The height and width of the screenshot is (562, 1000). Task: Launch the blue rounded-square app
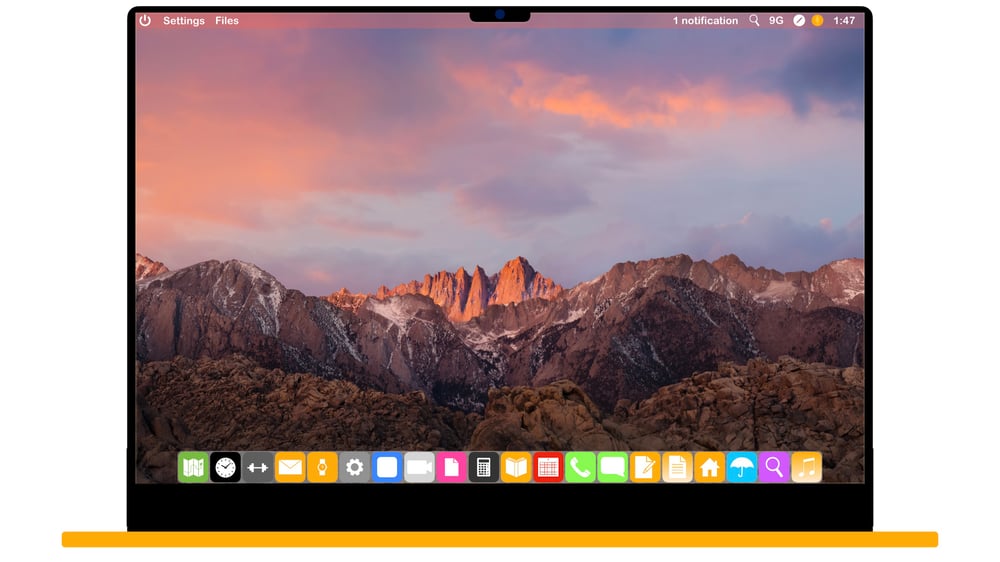387,468
